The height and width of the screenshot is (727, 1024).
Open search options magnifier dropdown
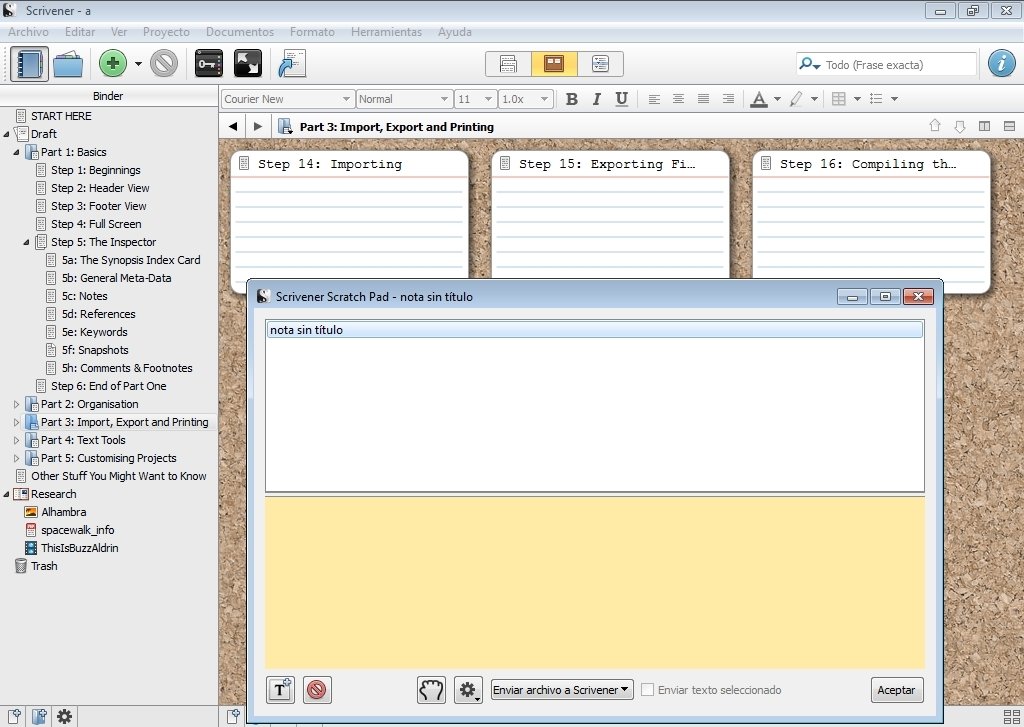pyautogui.click(x=809, y=64)
